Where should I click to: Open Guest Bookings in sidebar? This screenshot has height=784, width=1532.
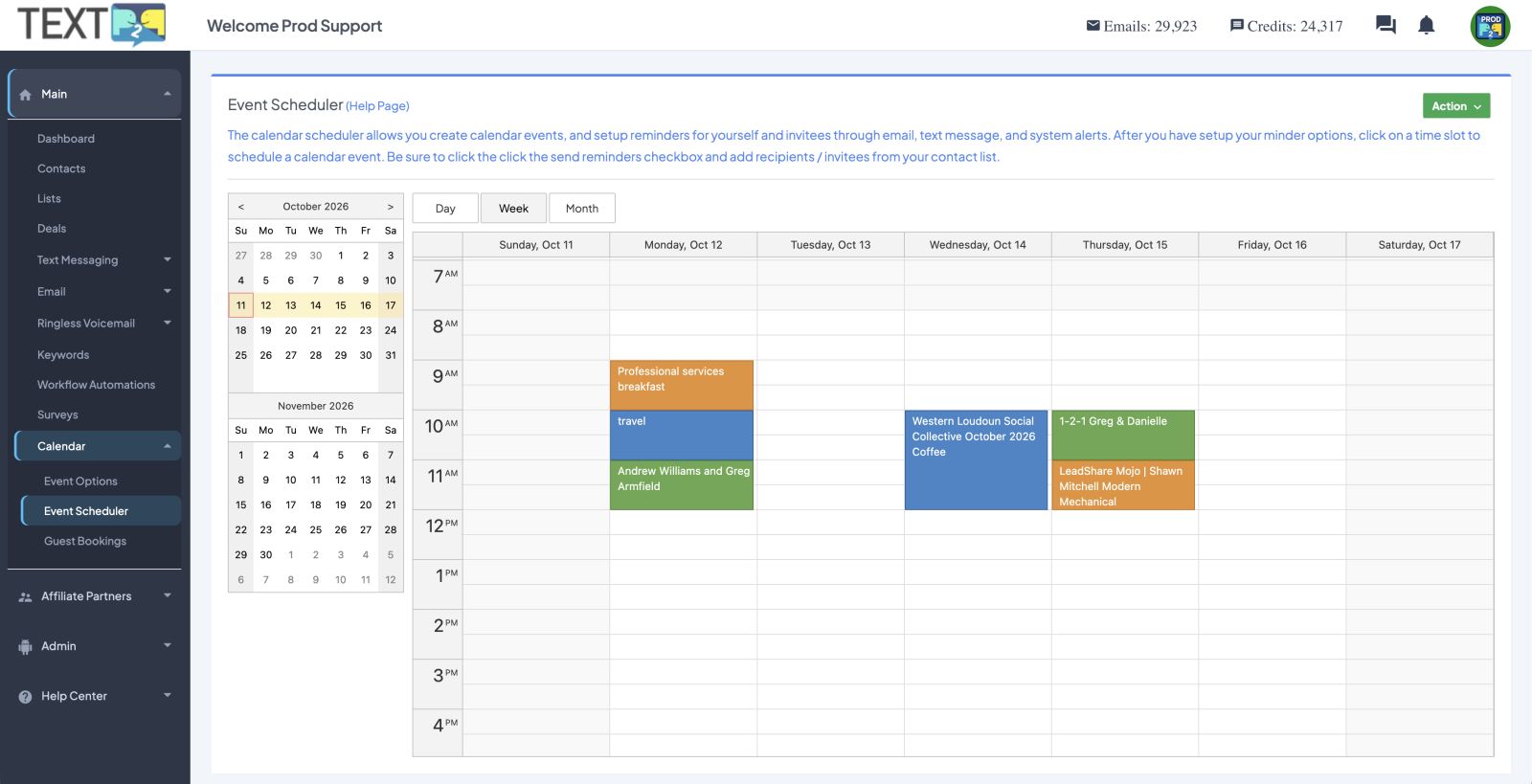point(85,541)
